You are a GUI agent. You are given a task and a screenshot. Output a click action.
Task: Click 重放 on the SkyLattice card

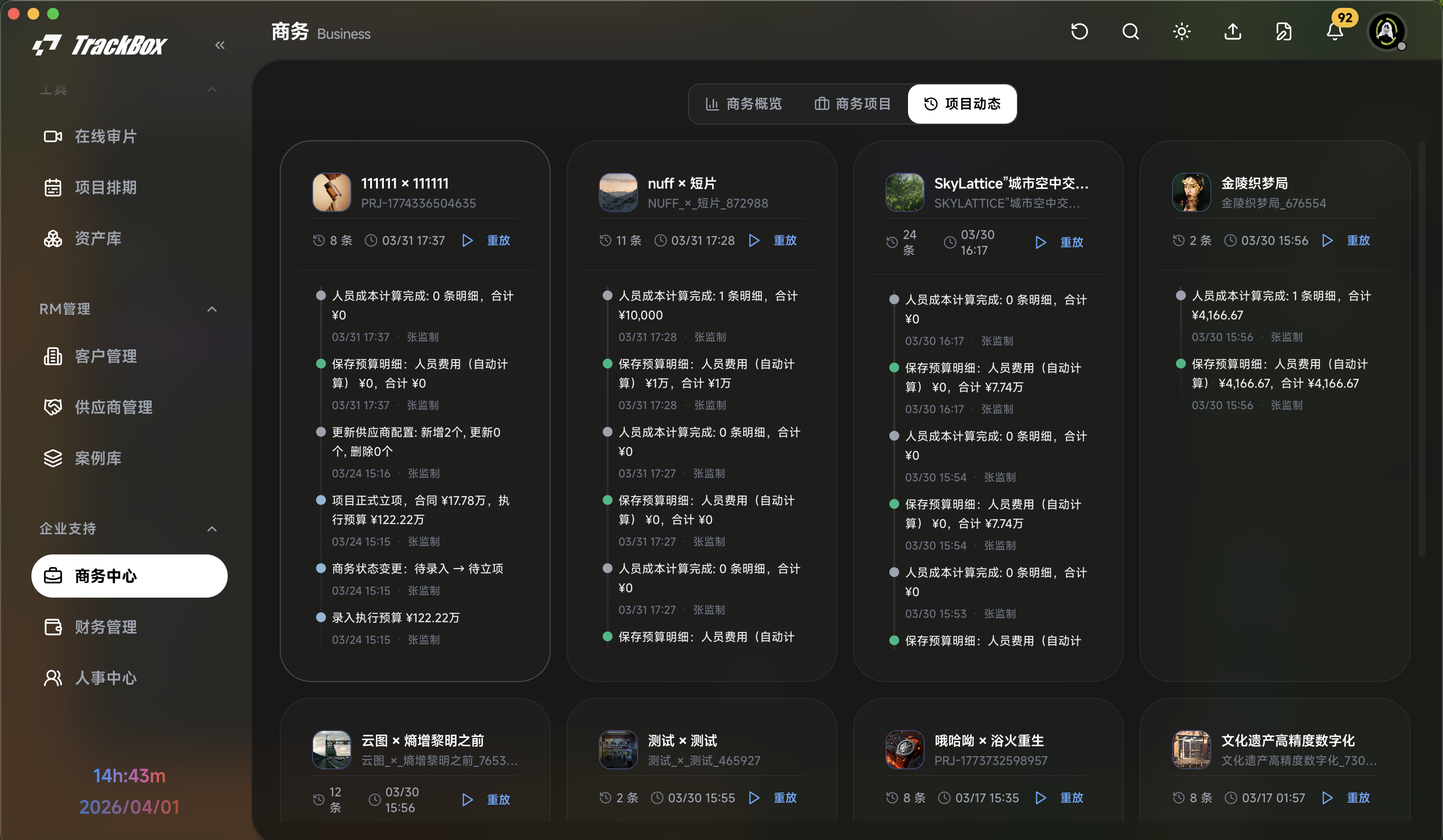(1059, 242)
